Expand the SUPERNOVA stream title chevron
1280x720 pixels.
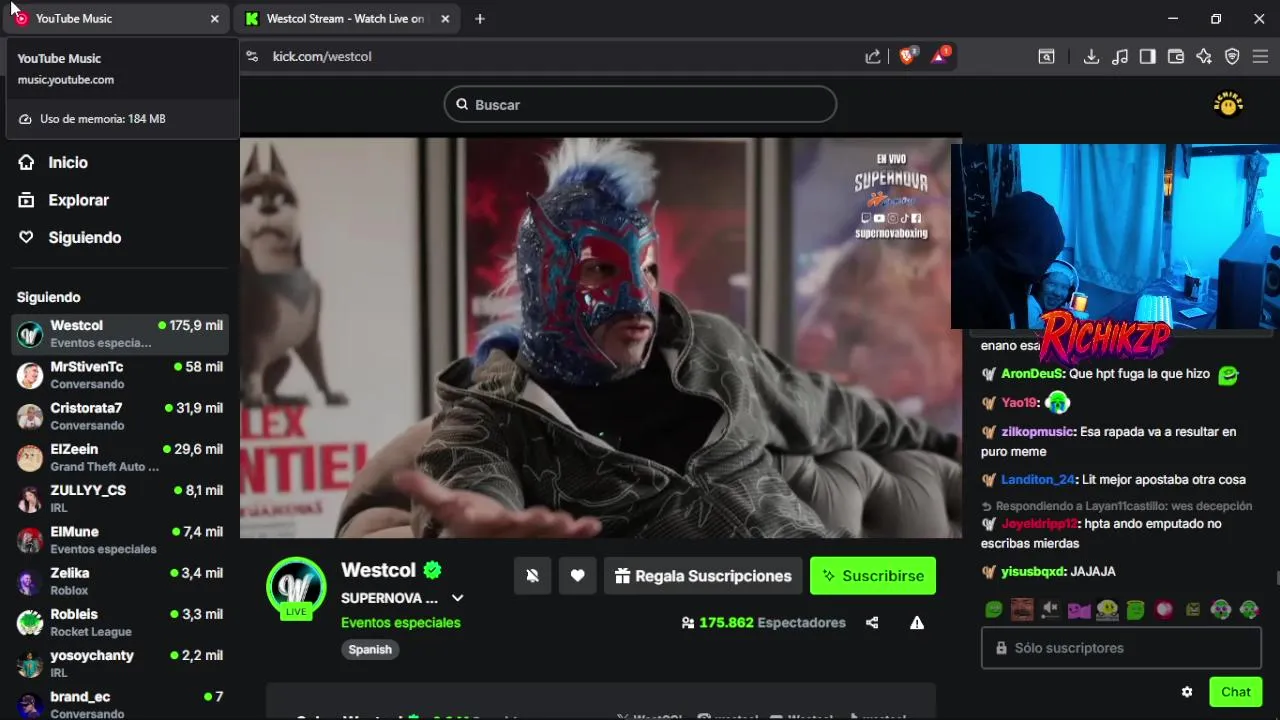[457, 598]
